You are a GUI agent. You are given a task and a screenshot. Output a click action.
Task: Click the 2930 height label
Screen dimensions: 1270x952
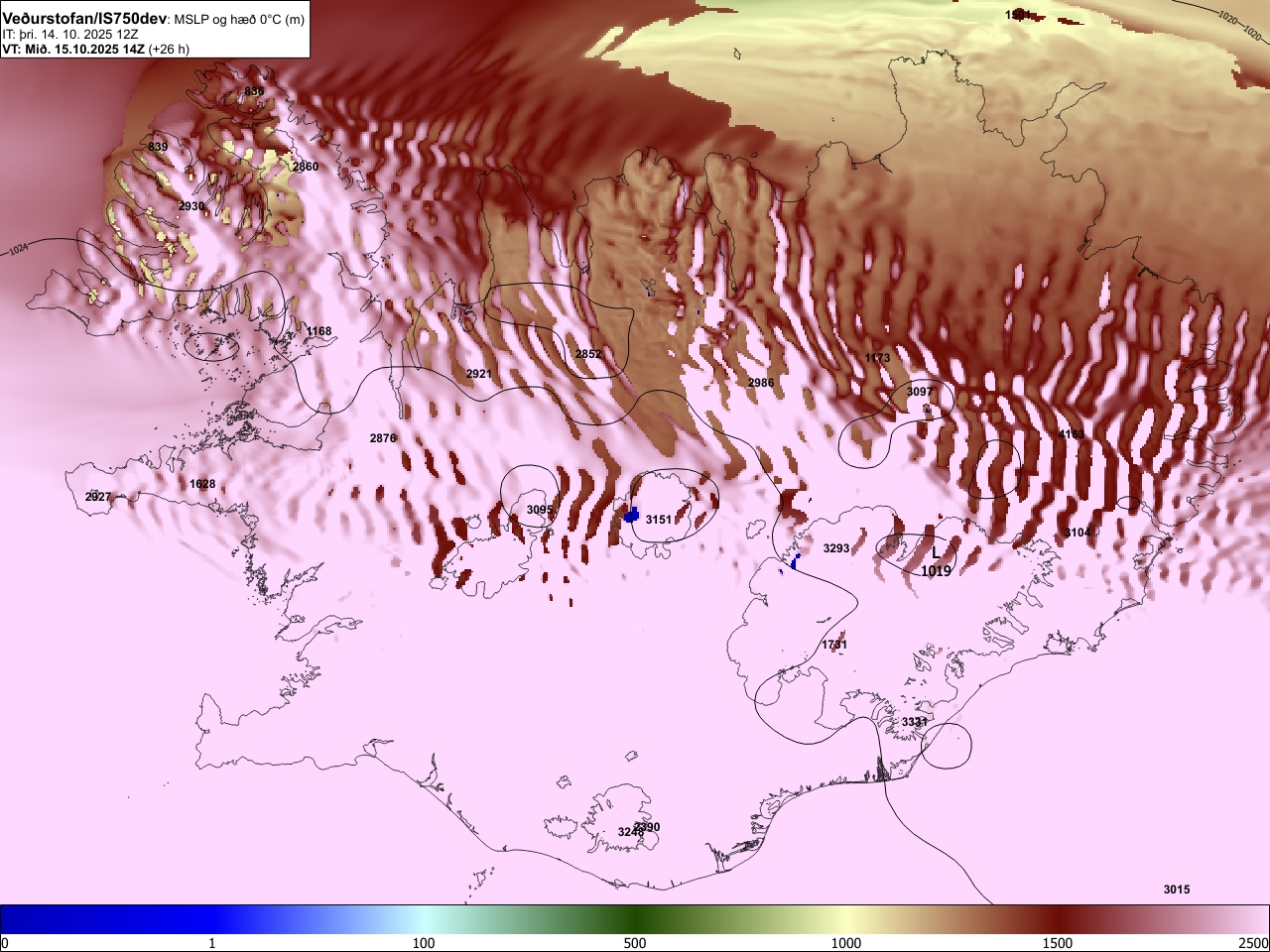[x=191, y=206]
